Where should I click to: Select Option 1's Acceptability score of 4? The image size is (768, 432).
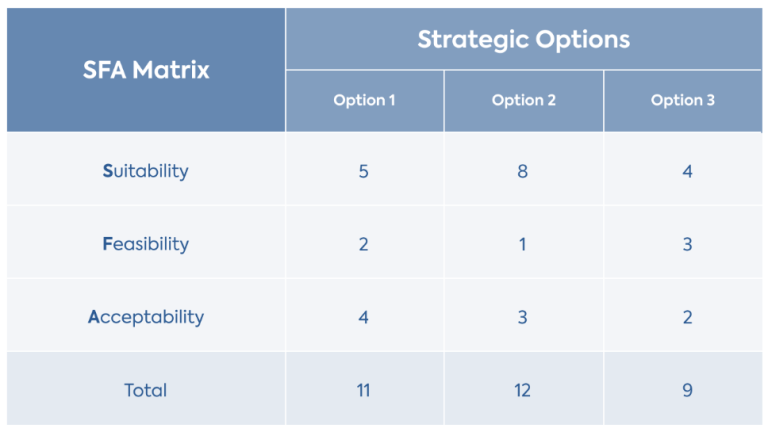click(364, 317)
